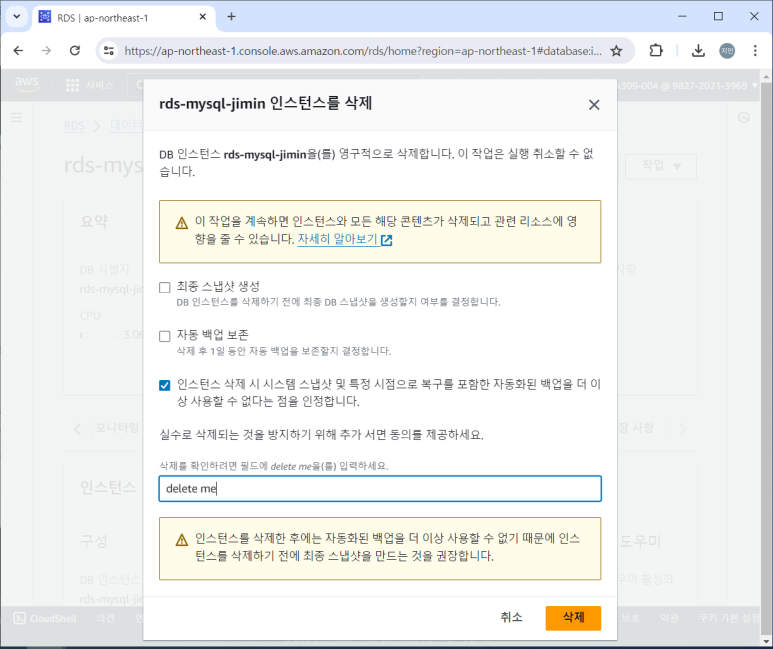Close the delete instance dialog with X
Screen dimensions: 773x649
tap(594, 105)
